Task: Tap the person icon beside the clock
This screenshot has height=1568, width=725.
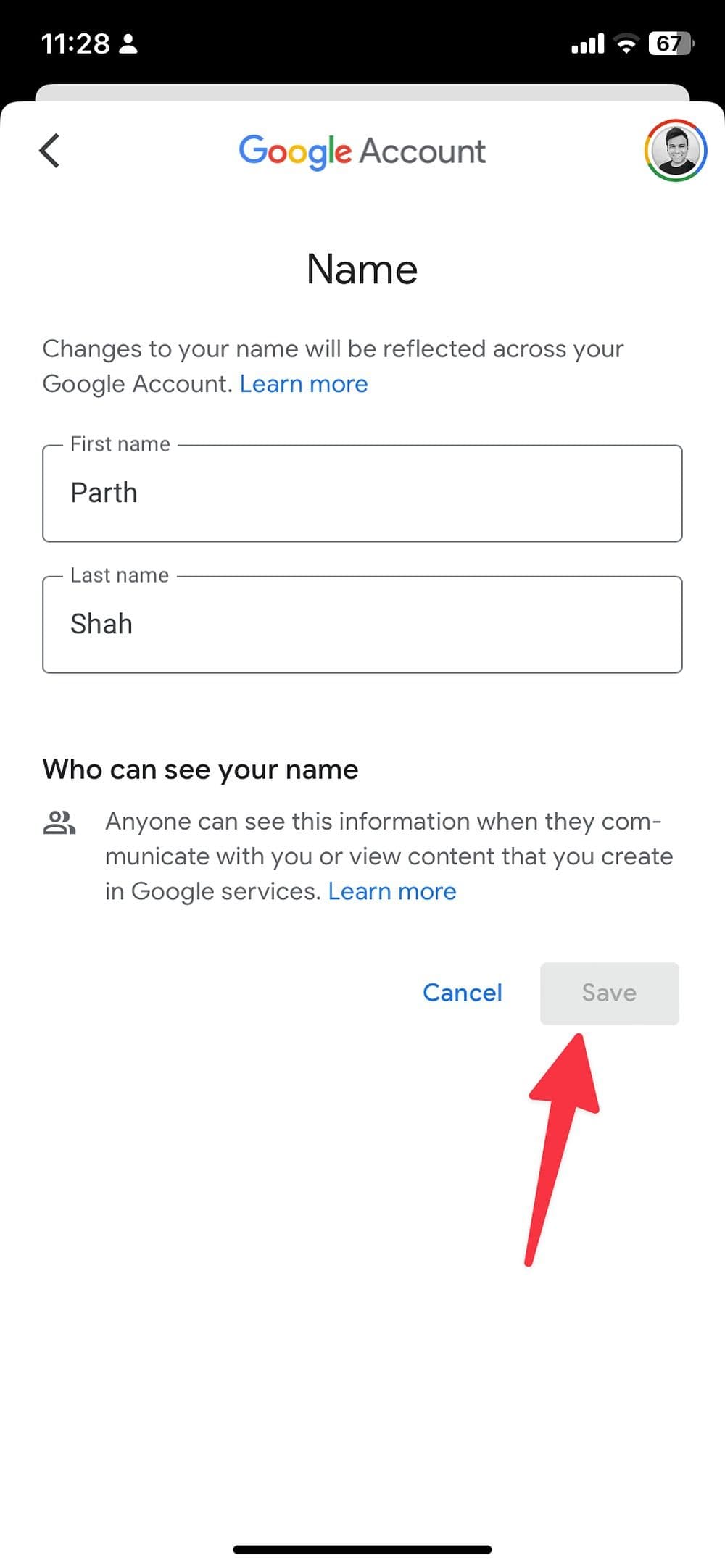Action: click(128, 44)
